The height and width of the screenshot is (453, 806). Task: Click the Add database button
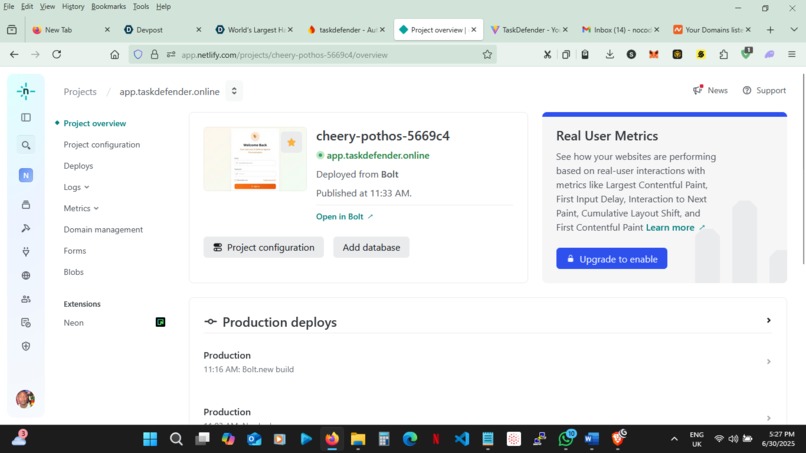(x=371, y=247)
